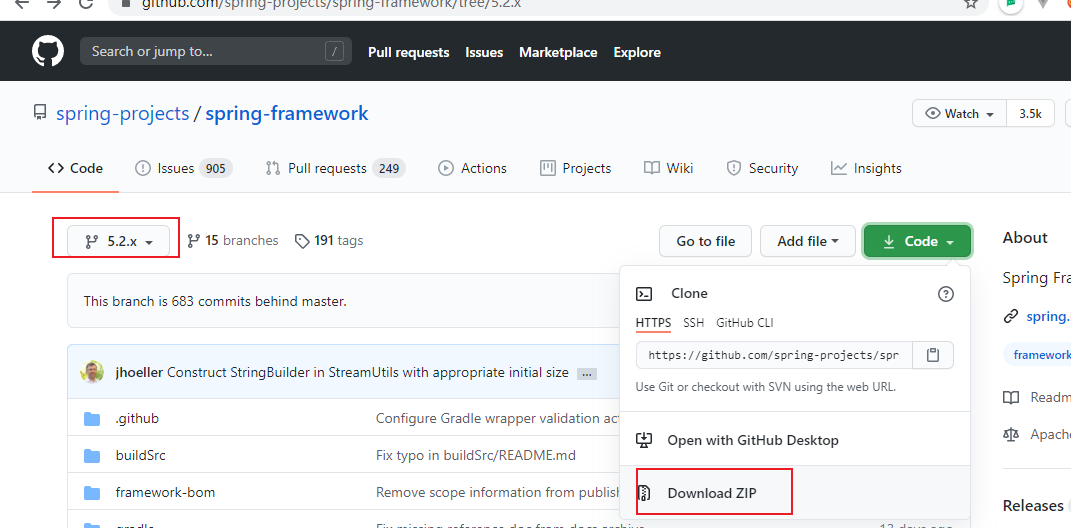View the 15 branches link

point(233,240)
